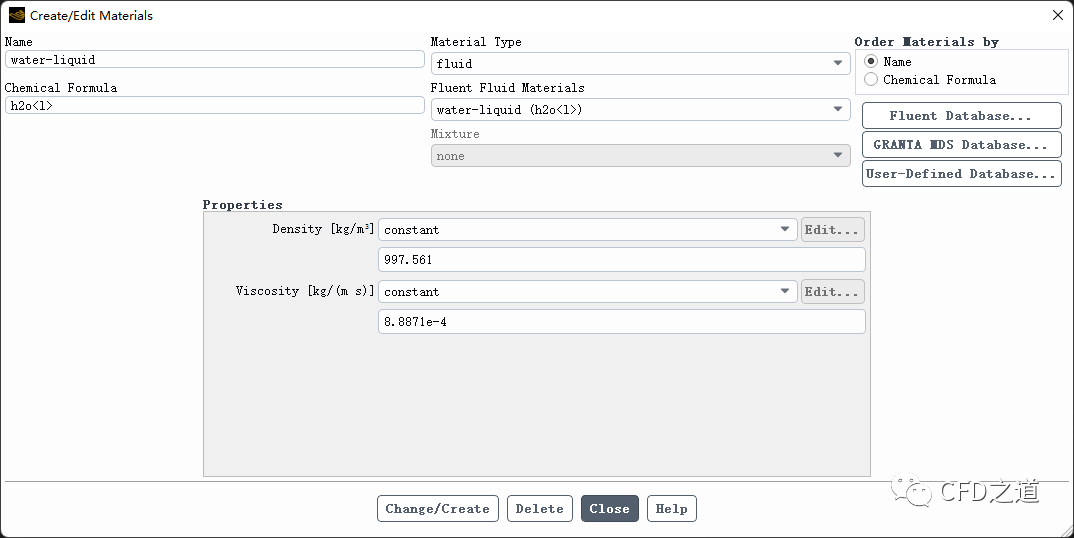Open the GRANTA MDS Database button
This screenshot has height=538, width=1074.
point(961,145)
